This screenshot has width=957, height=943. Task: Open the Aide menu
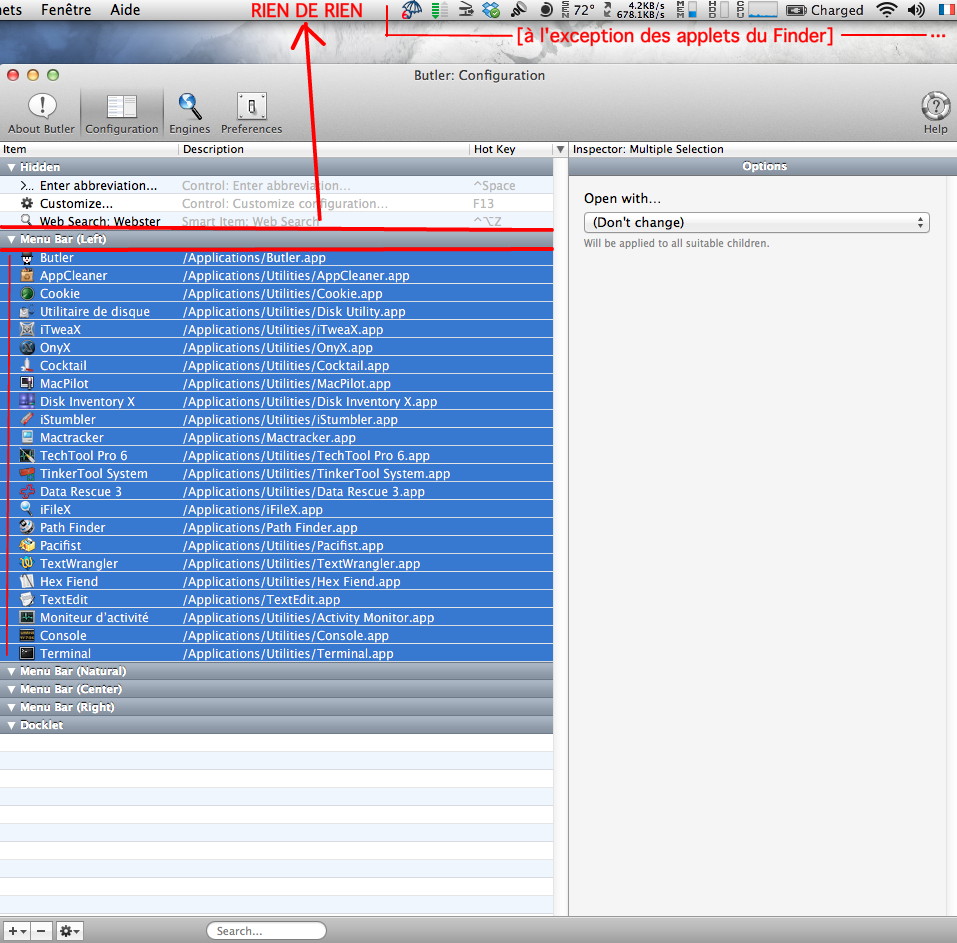(x=125, y=10)
